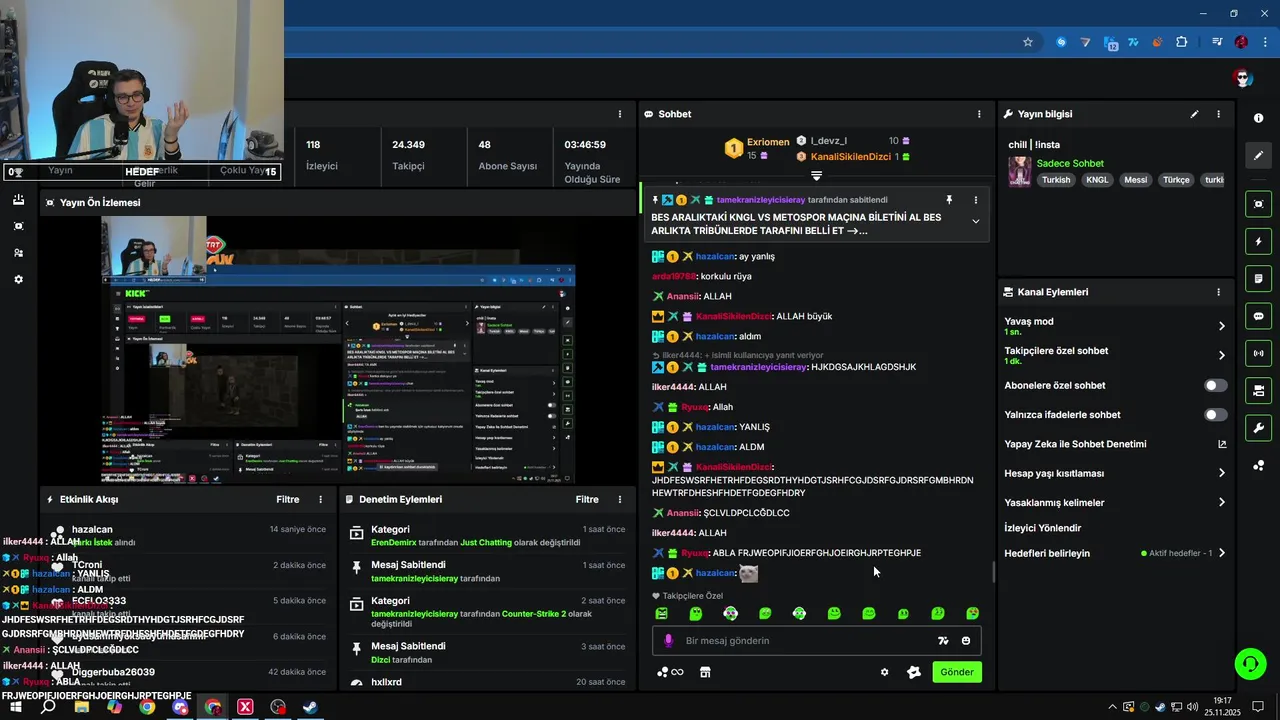Open Yayın bilgisi panel three-dot menu
This screenshot has height=720, width=1280.
[1218, 114]
